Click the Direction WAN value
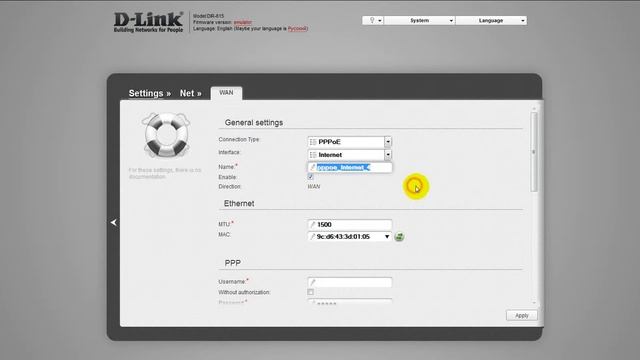This screenshot has width=640, height=360. point(314,187)
